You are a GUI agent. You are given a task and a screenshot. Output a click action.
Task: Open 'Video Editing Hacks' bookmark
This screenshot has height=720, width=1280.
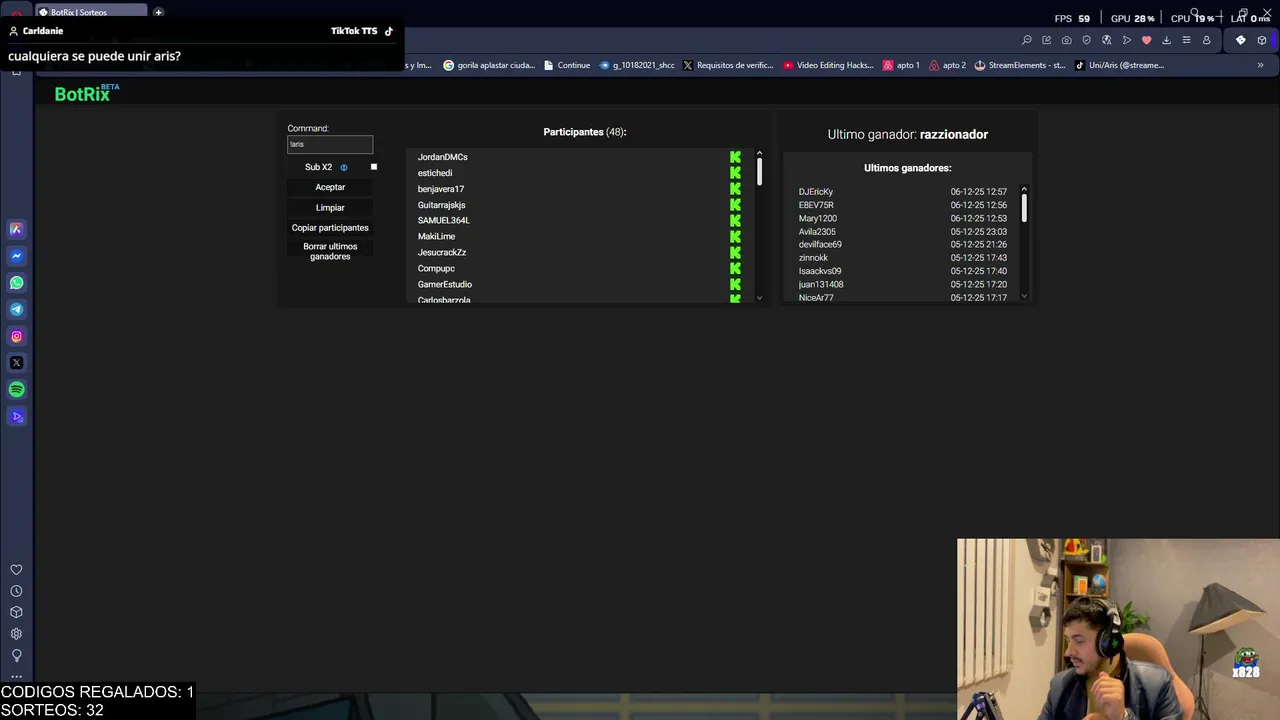click(829, 65)
